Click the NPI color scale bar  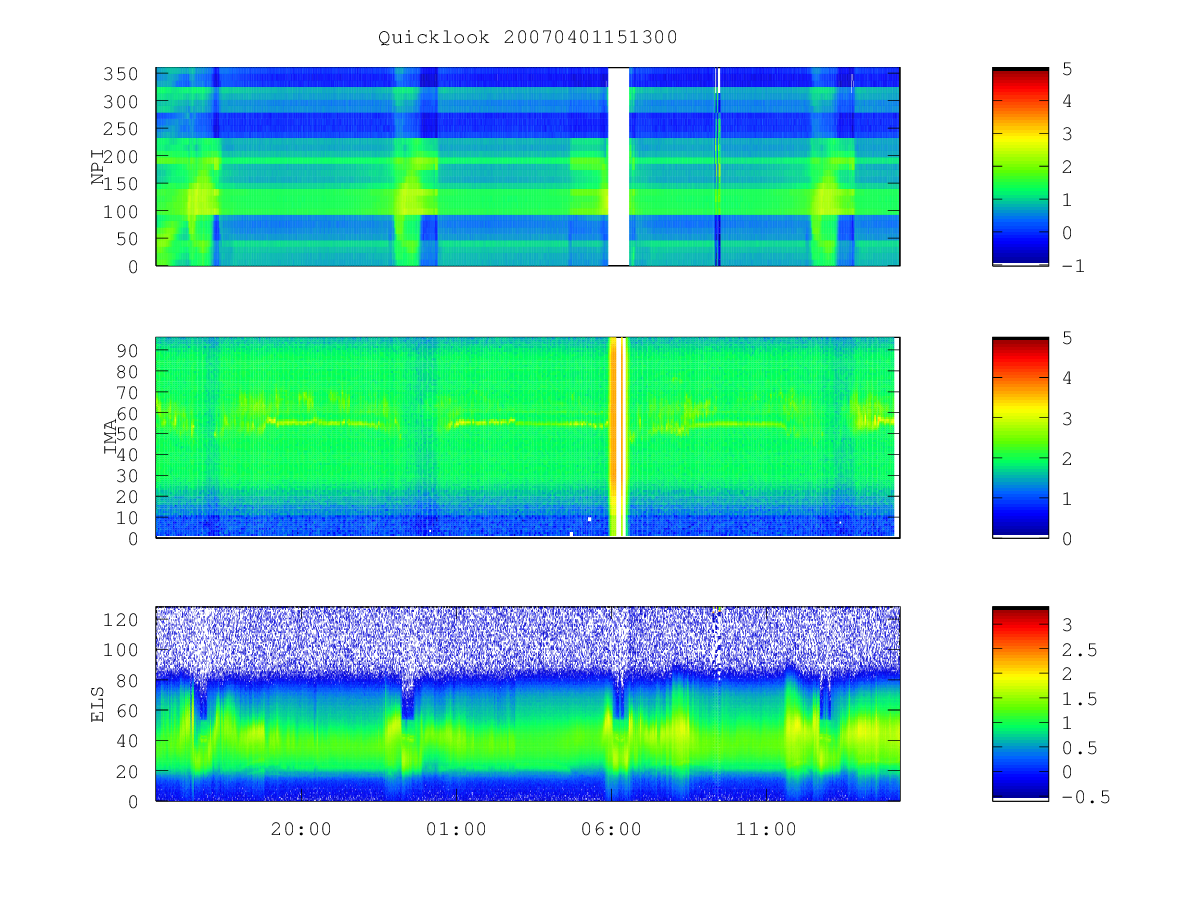[1020, 167]
